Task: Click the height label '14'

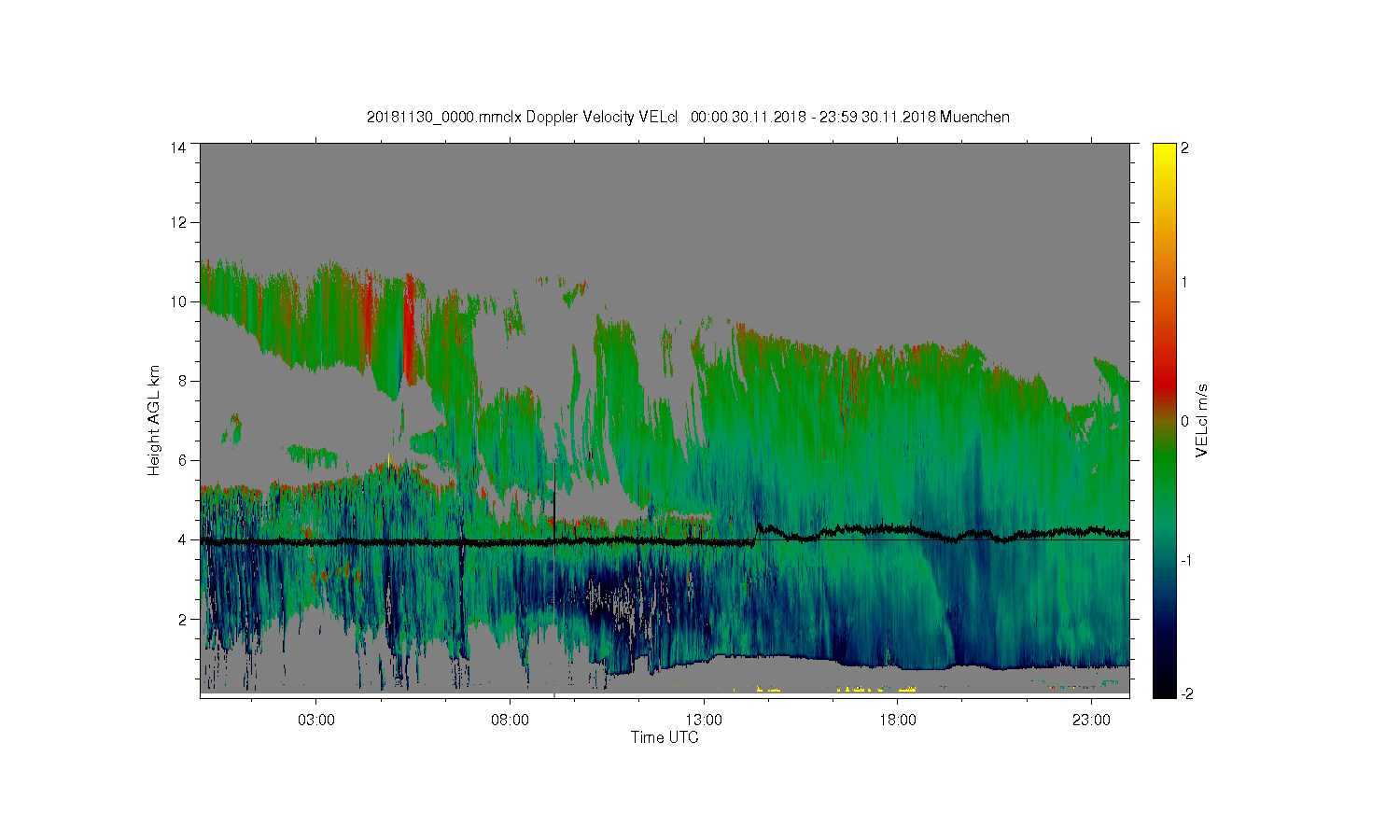Action: coord(177,147)
